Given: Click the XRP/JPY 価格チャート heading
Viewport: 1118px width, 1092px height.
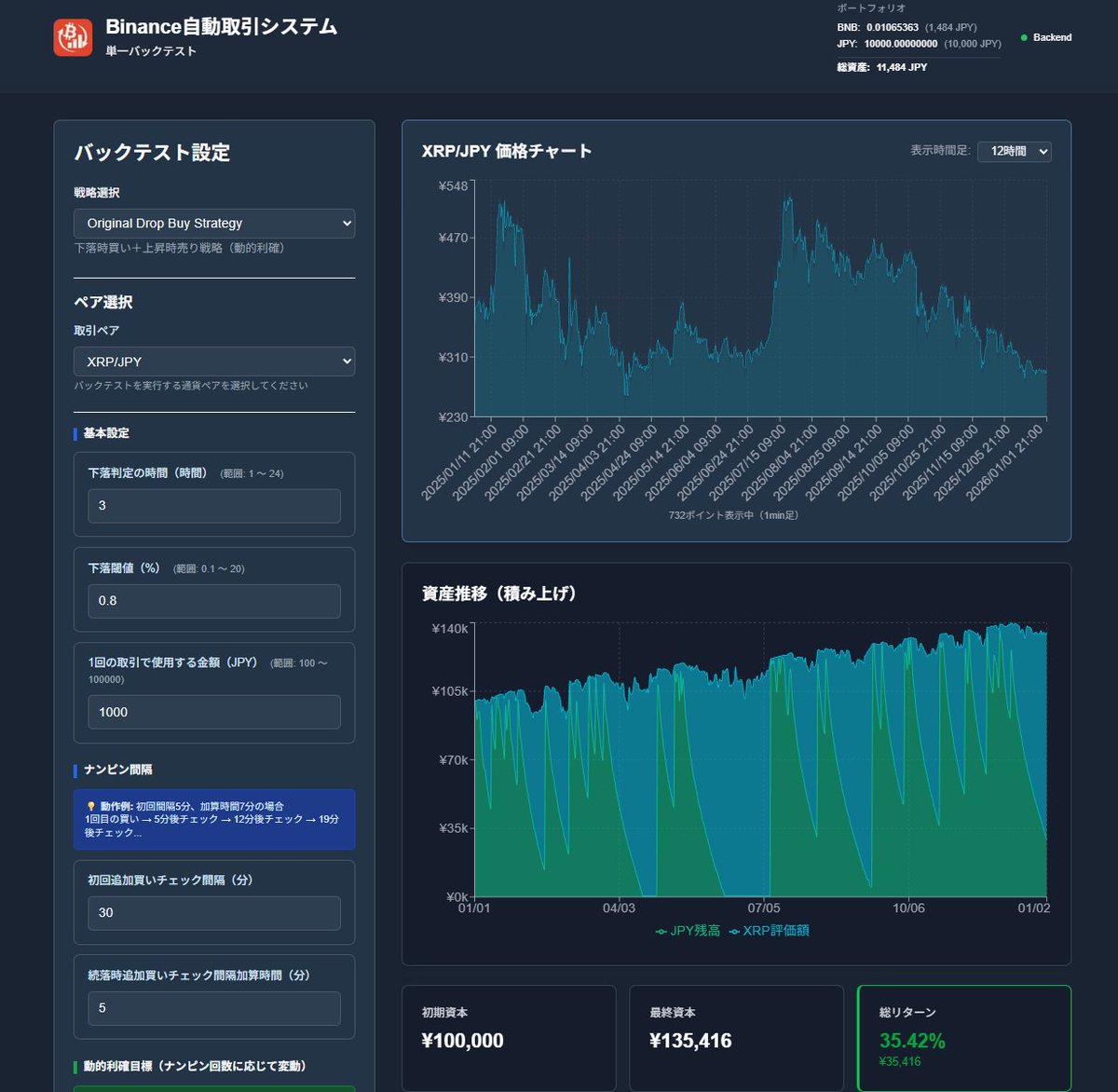Looking at the screenshot, I should 507,151.
